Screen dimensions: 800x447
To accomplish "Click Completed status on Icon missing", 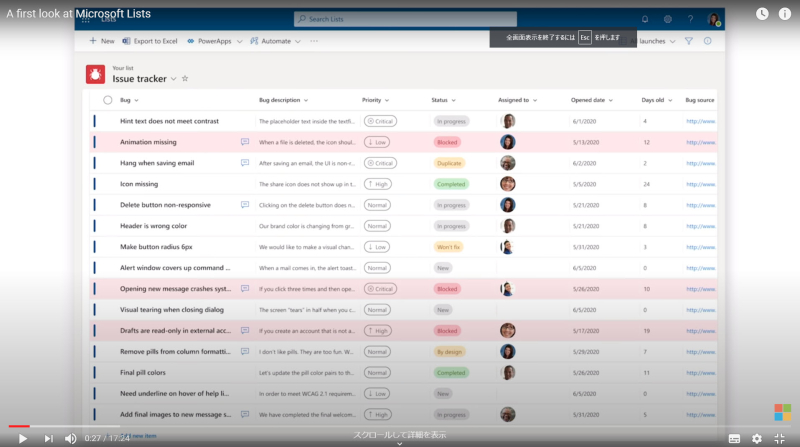I will (x=451, y=184).
